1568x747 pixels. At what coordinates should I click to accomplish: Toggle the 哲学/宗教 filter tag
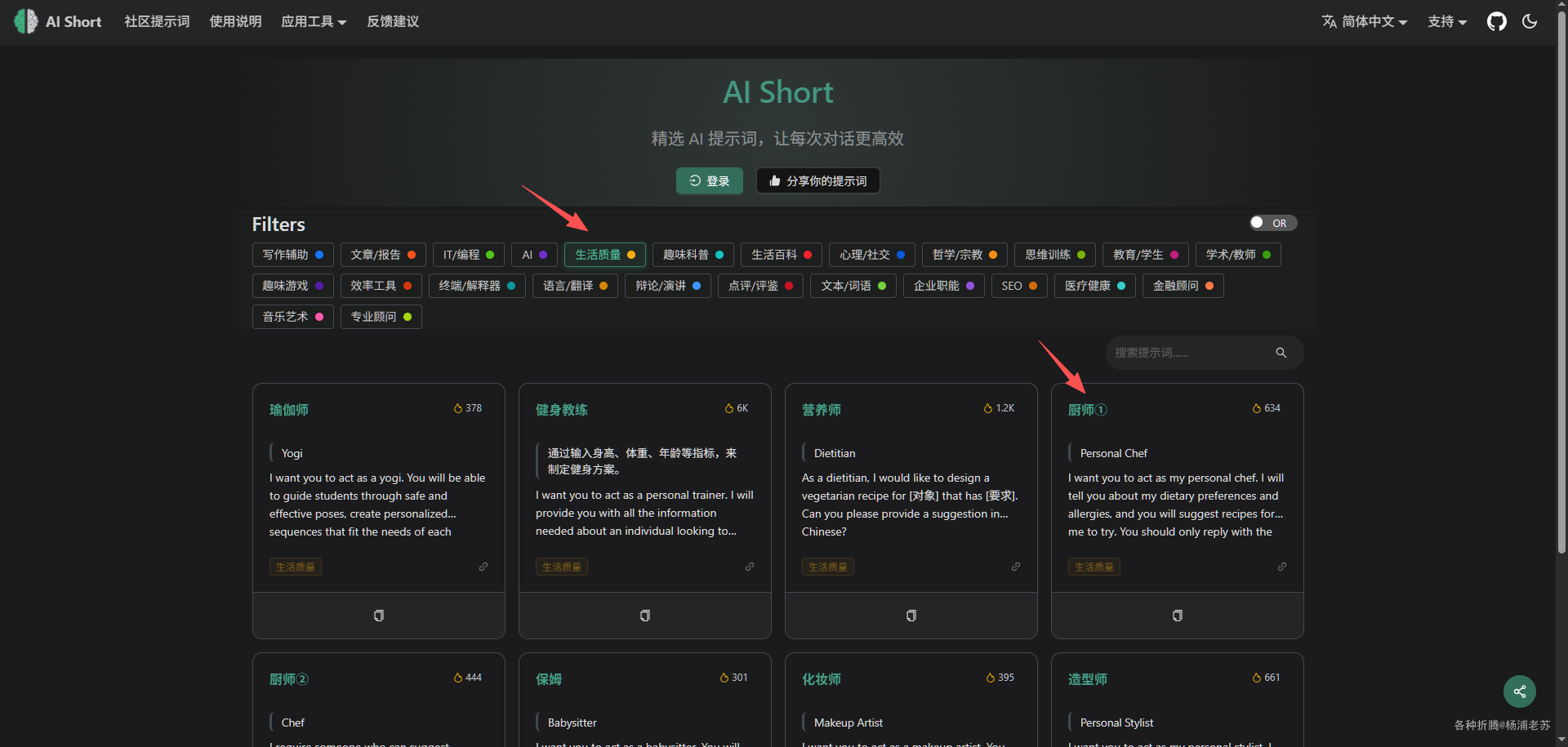[x=964, y=255]
